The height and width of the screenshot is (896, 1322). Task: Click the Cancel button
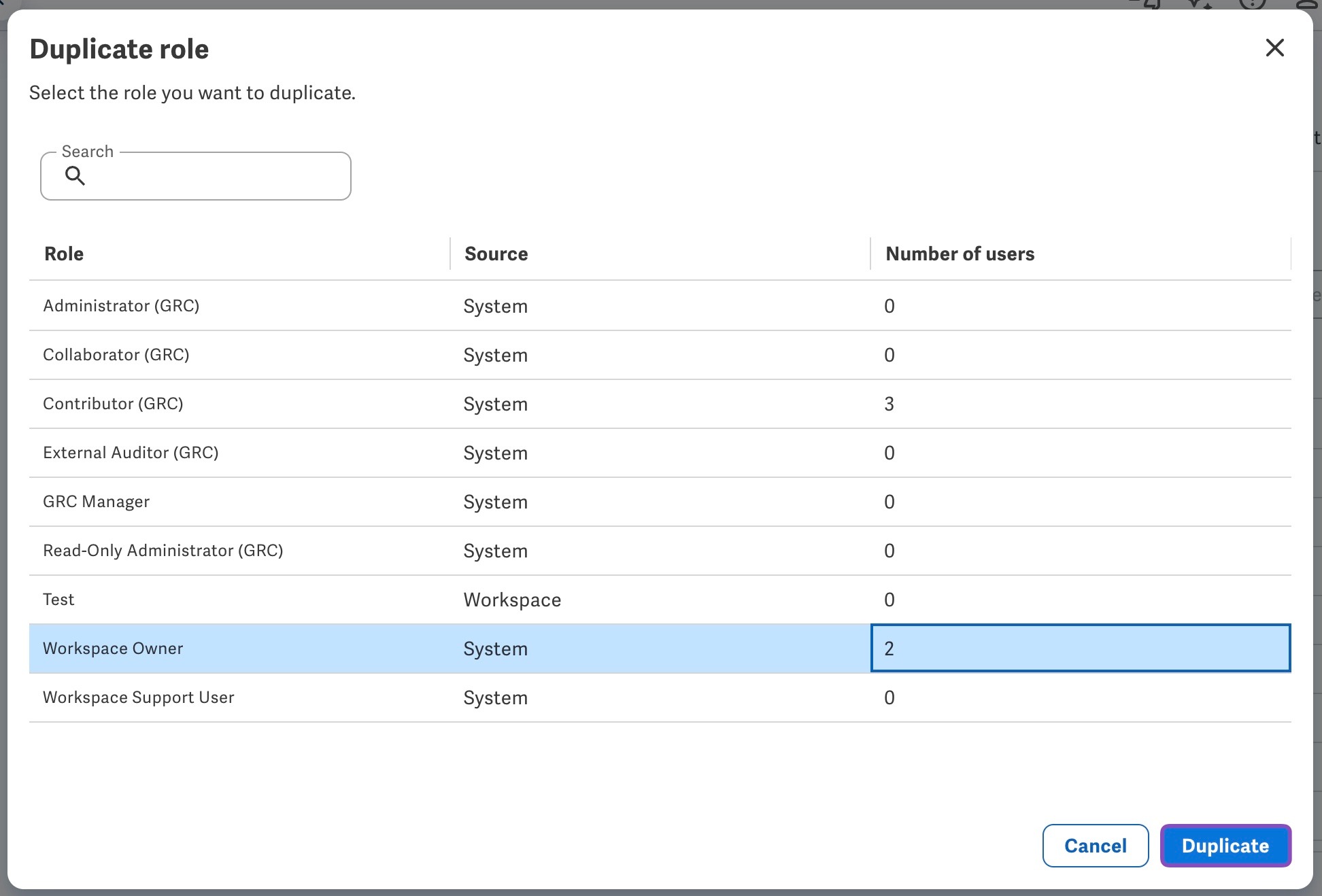tap(1096, 846)
